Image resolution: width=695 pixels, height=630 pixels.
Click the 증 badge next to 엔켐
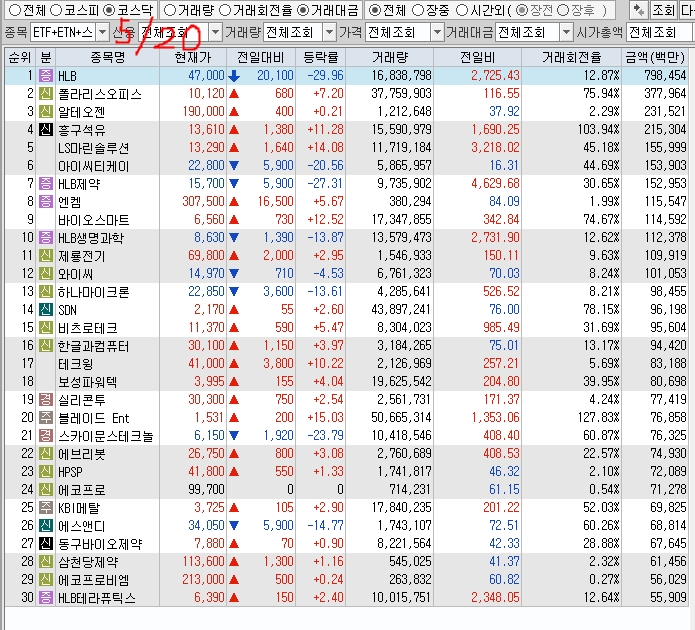point(46,201)
